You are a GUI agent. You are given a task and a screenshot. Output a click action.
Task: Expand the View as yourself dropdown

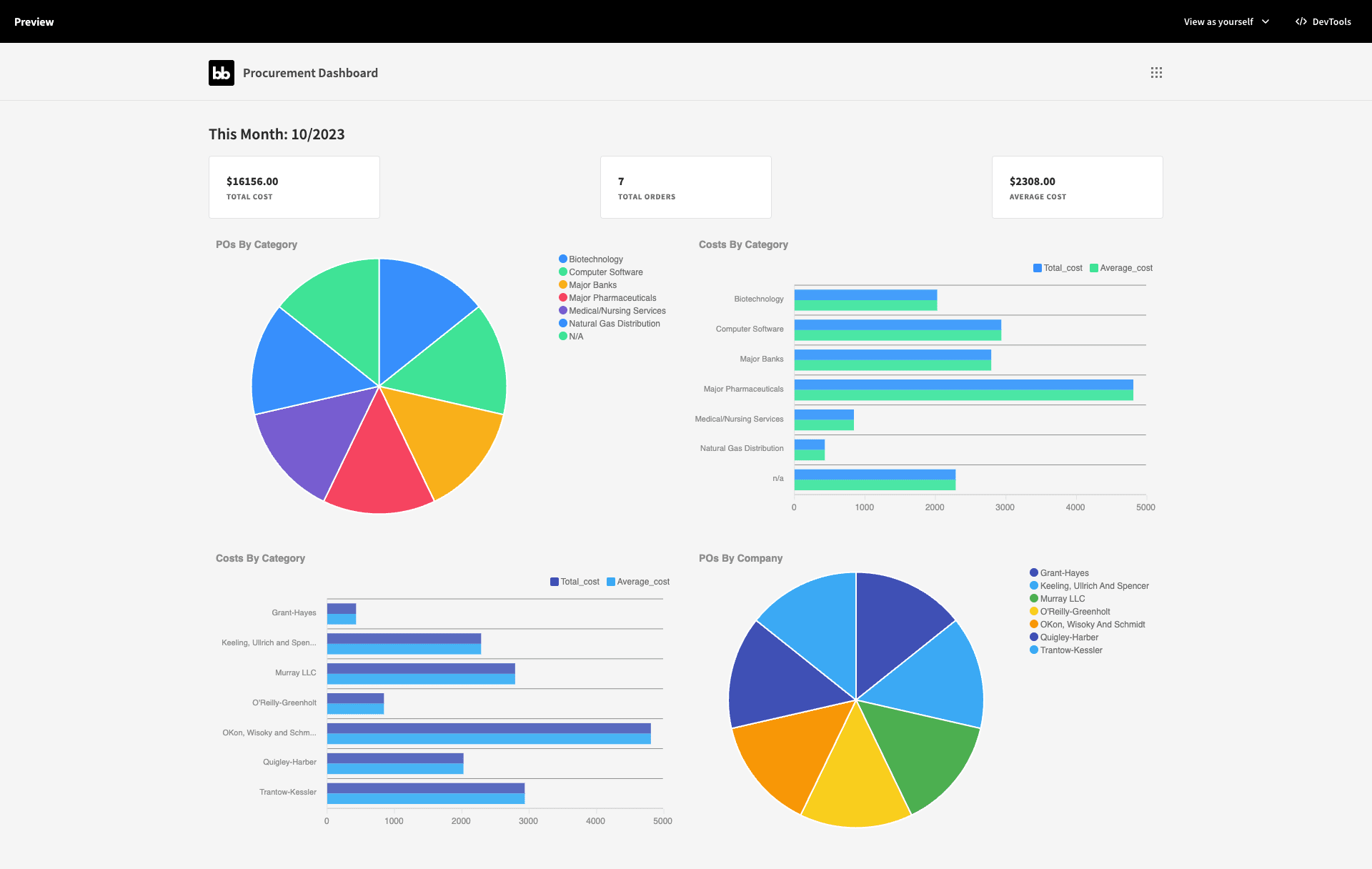pos(1226,21)
